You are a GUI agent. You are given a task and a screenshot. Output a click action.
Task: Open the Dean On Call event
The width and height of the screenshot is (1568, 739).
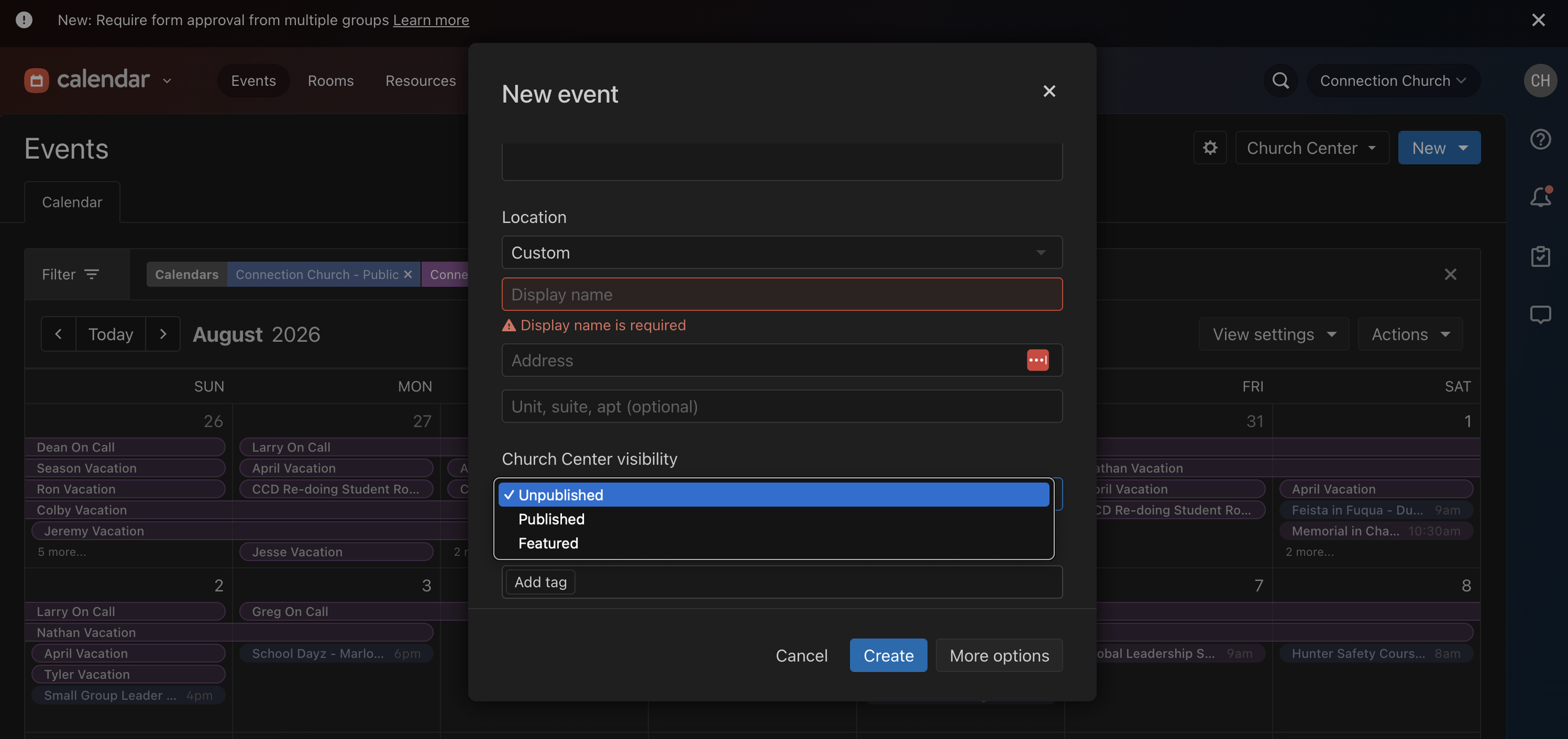pos(125,447)
